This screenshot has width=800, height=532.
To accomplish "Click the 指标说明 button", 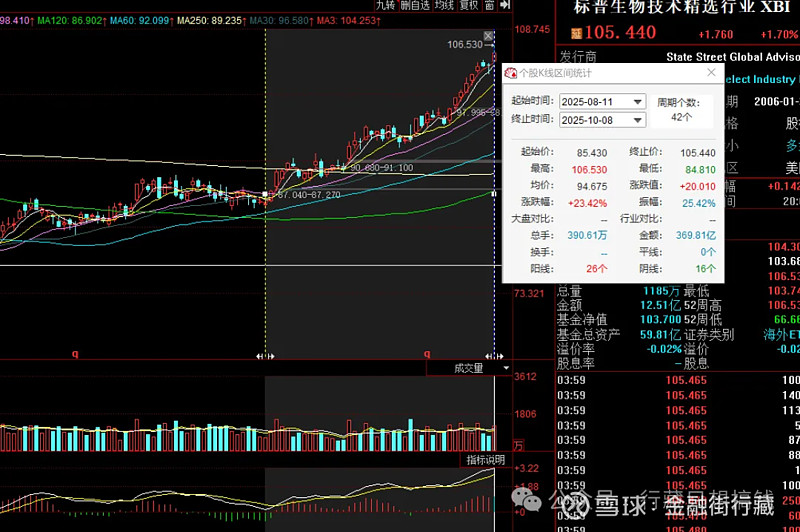I will point(485,460).
